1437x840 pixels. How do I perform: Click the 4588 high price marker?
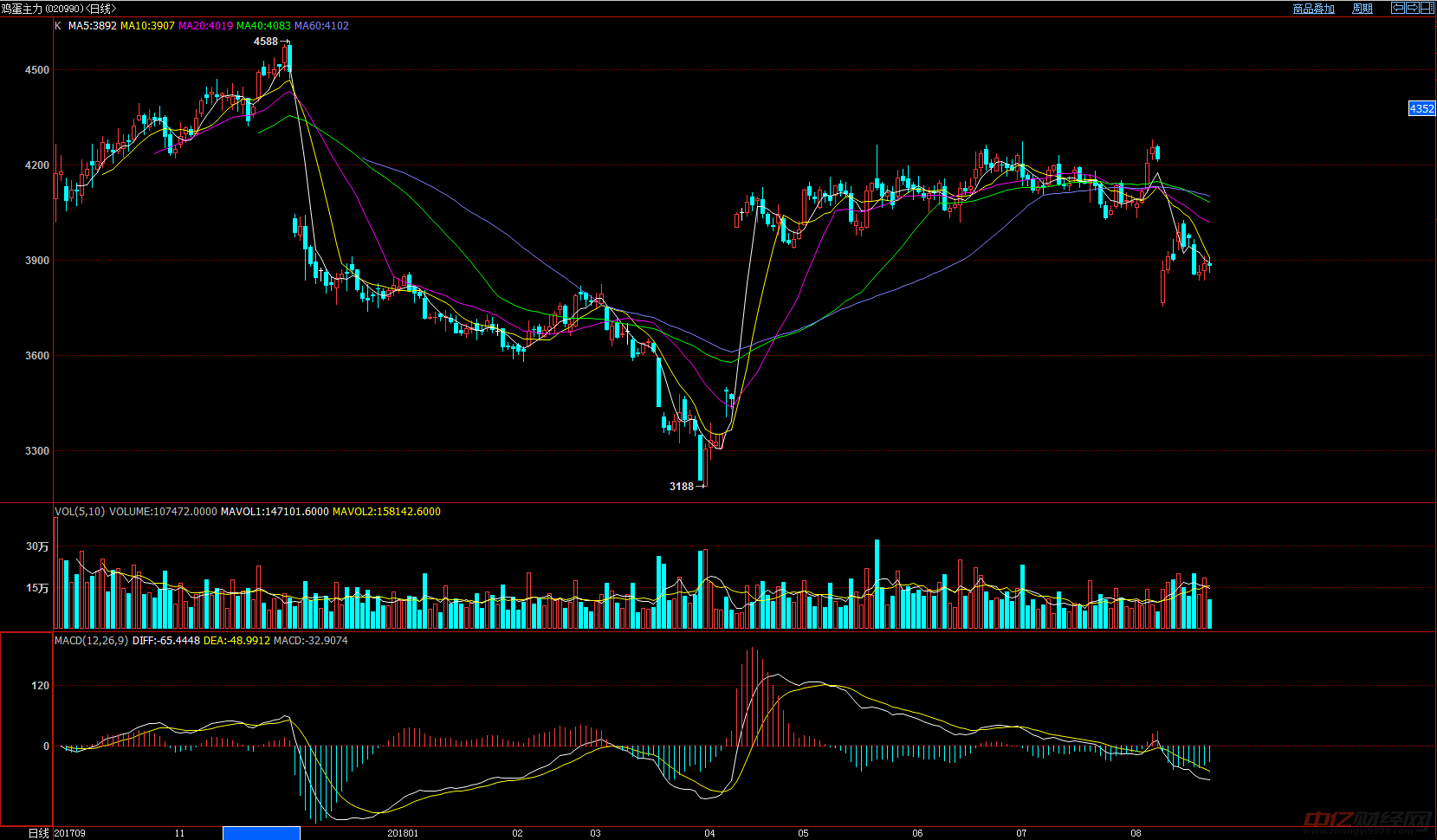266,42
